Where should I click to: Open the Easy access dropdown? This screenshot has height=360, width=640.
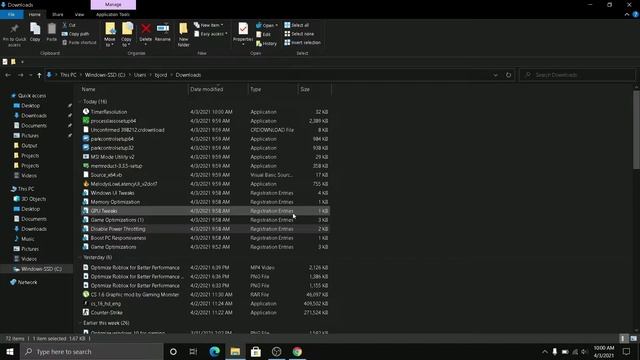coord(211,34)
